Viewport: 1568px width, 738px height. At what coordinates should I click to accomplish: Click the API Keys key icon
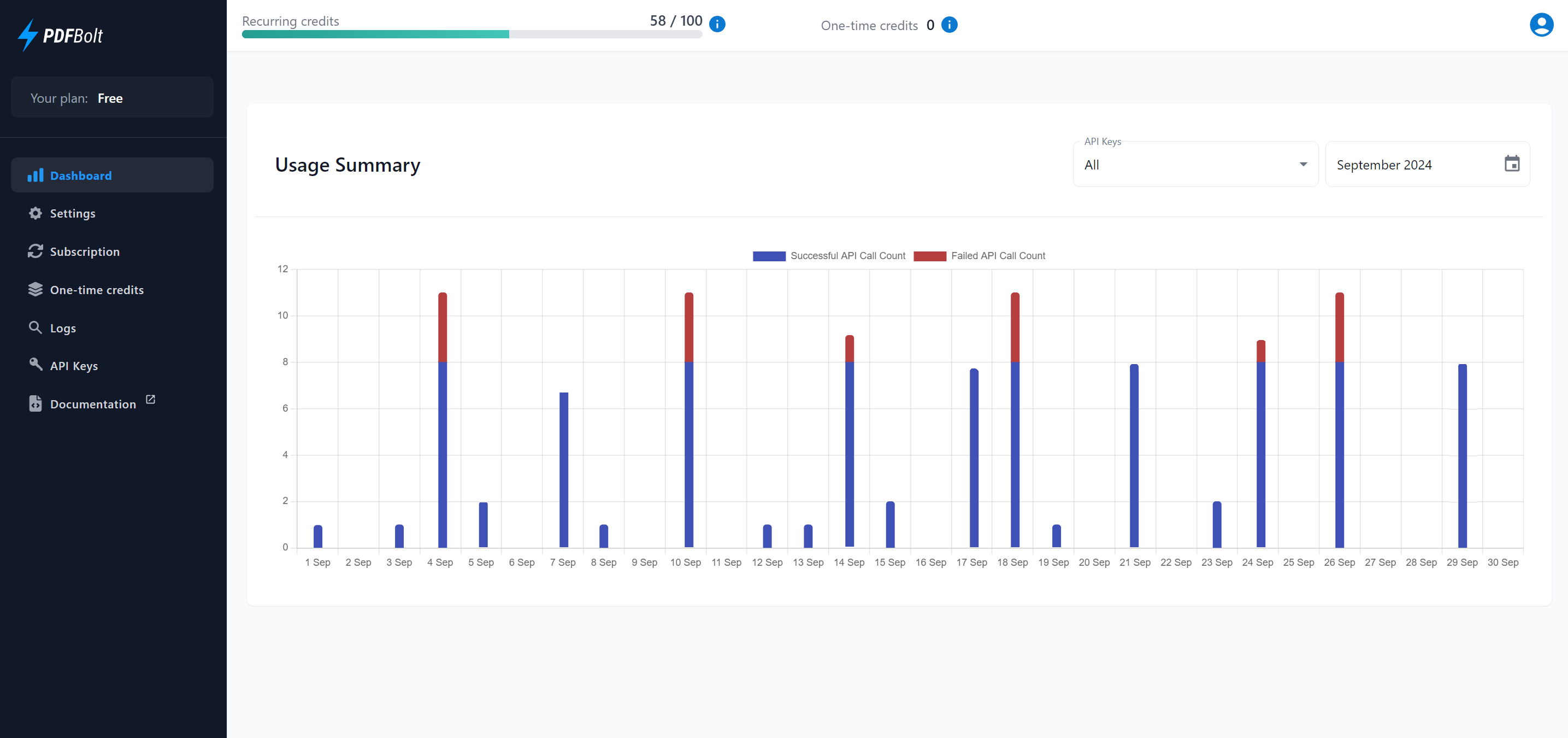[36, 365]
